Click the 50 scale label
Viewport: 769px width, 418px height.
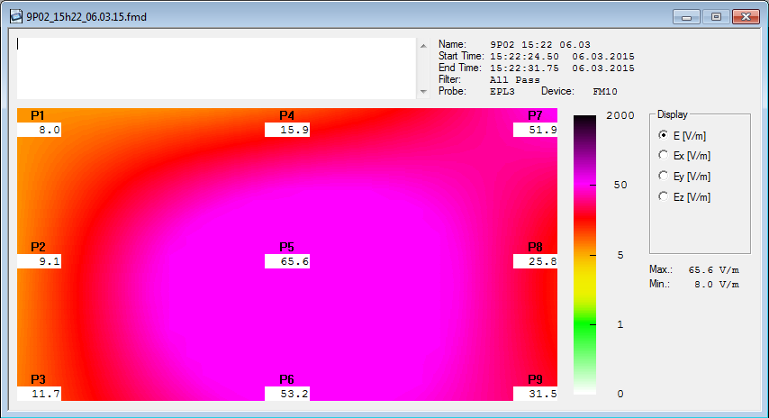(620, 185)
